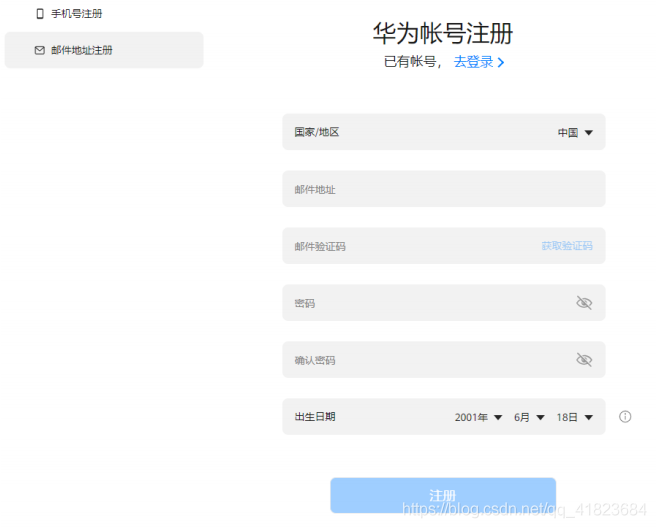Image resolution: width=656 pixels, height=528 pixels.
Task: Open the birth day dropdown 18日
Action: [x=574, y=418]
